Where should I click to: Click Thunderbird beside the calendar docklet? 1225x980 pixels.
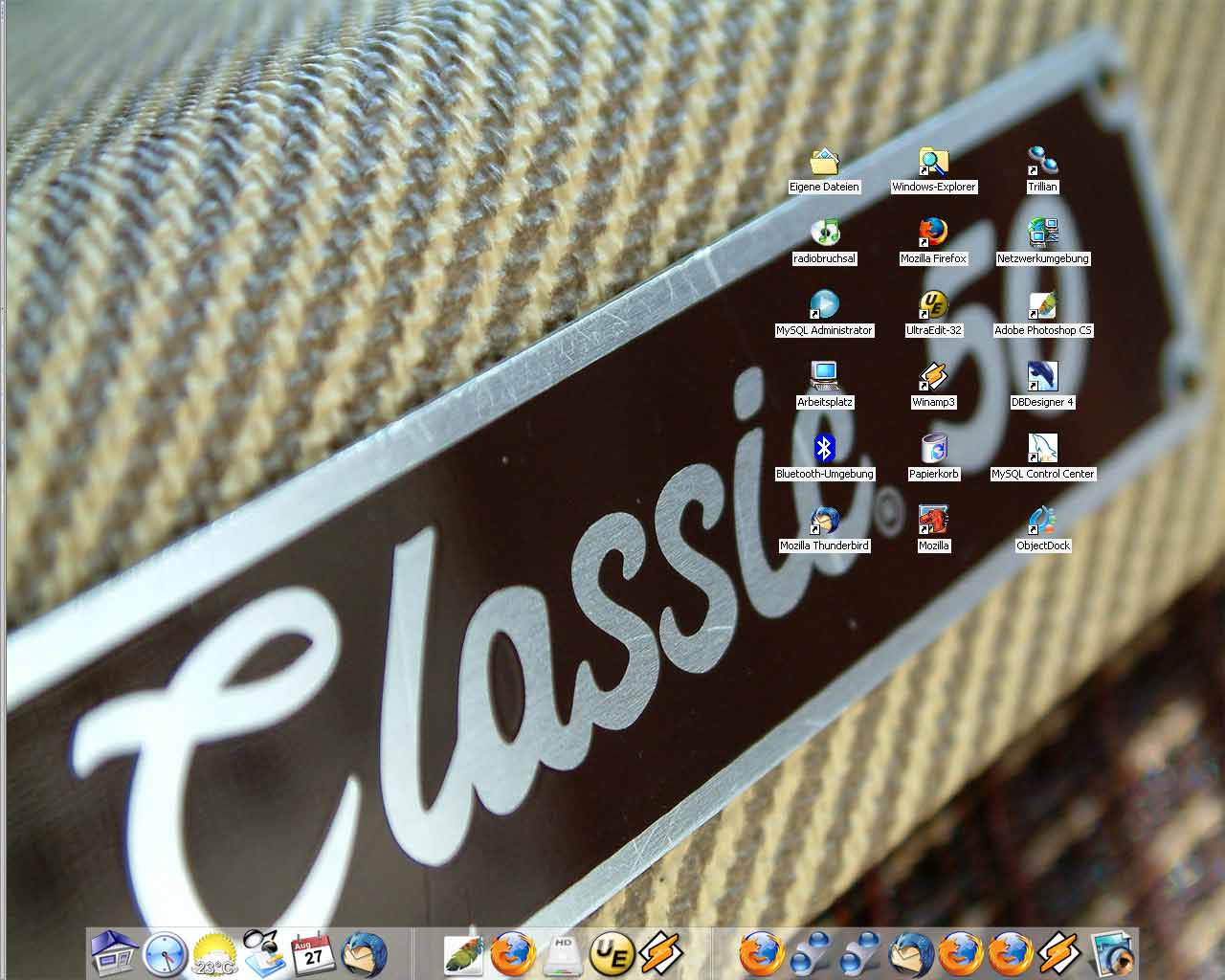click(364, 953)
